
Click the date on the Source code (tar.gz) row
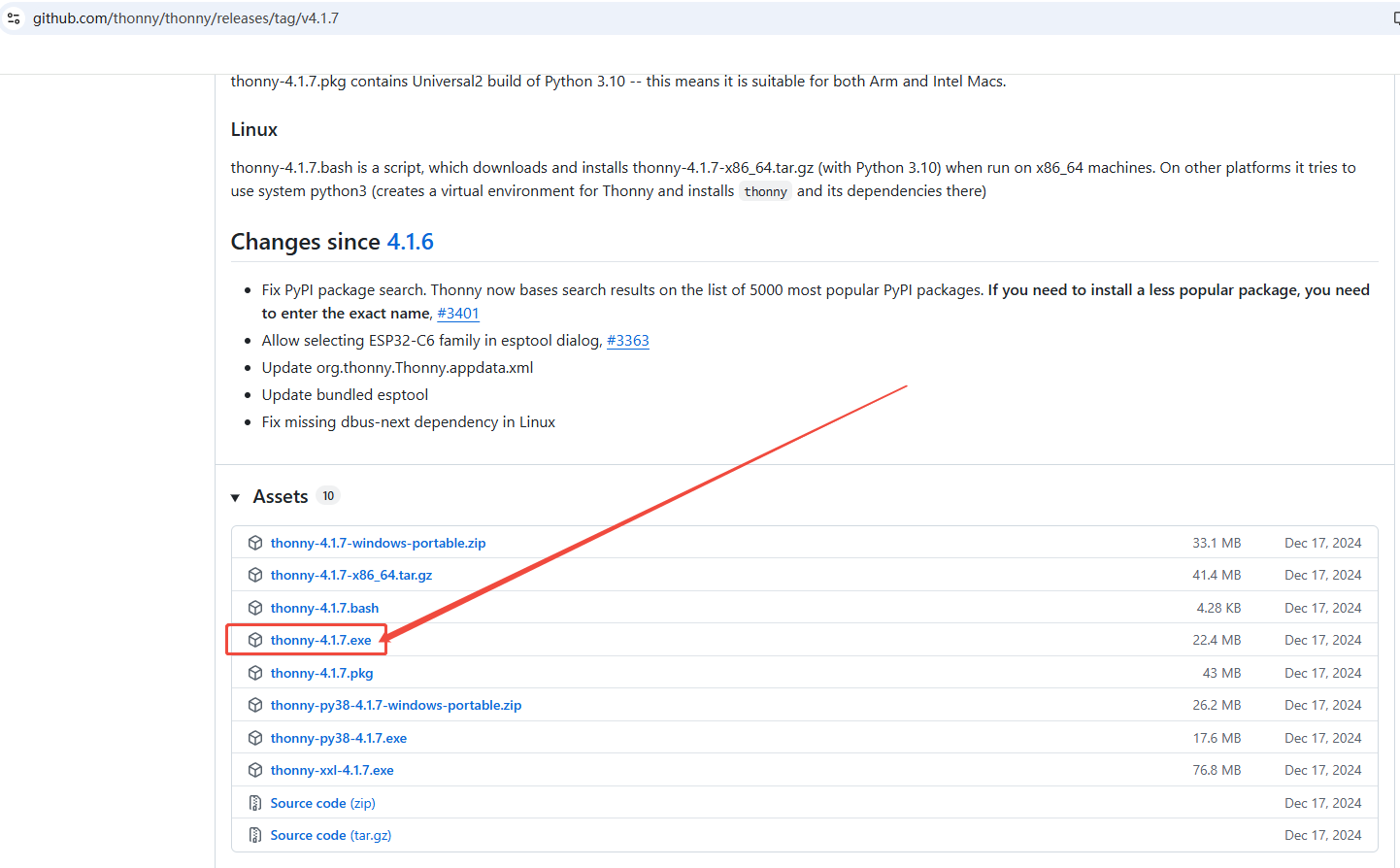[x=1322, y=835]
